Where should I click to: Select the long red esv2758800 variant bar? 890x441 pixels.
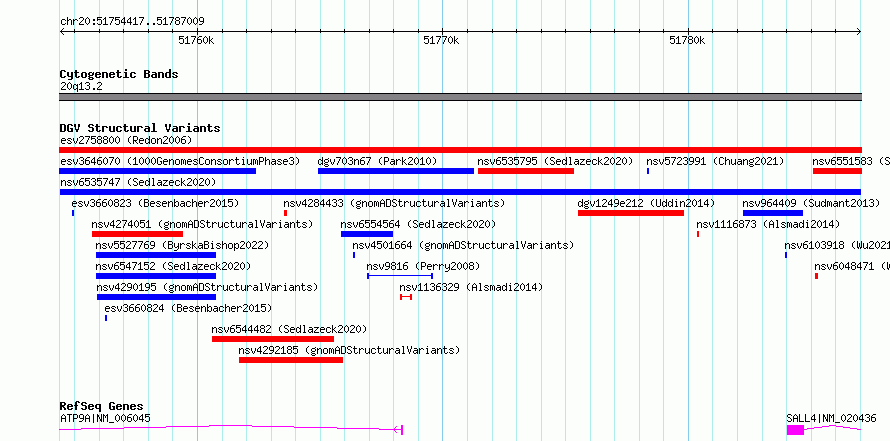[460, 150]
